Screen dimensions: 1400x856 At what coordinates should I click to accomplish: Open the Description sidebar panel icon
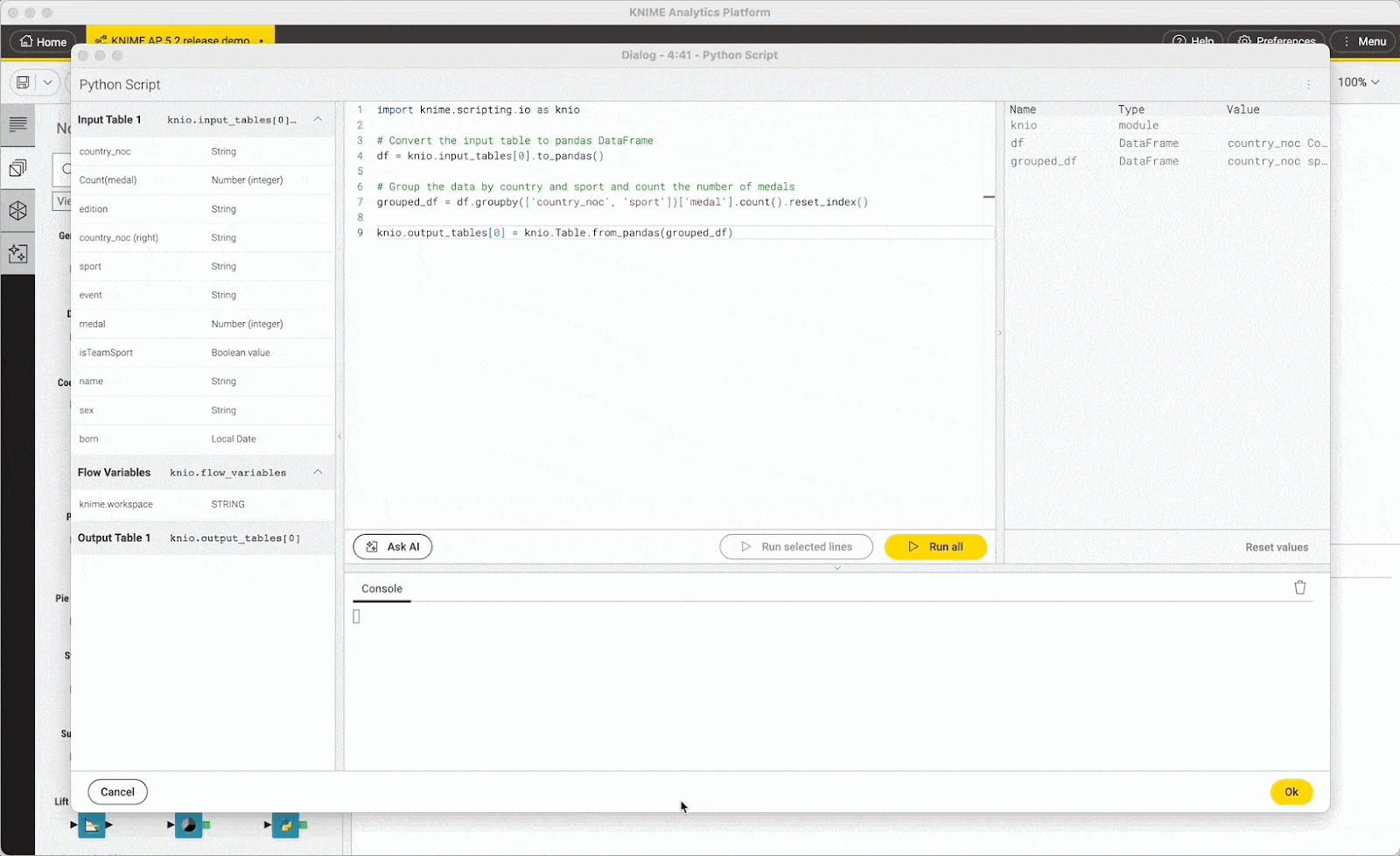coord(17,124)
